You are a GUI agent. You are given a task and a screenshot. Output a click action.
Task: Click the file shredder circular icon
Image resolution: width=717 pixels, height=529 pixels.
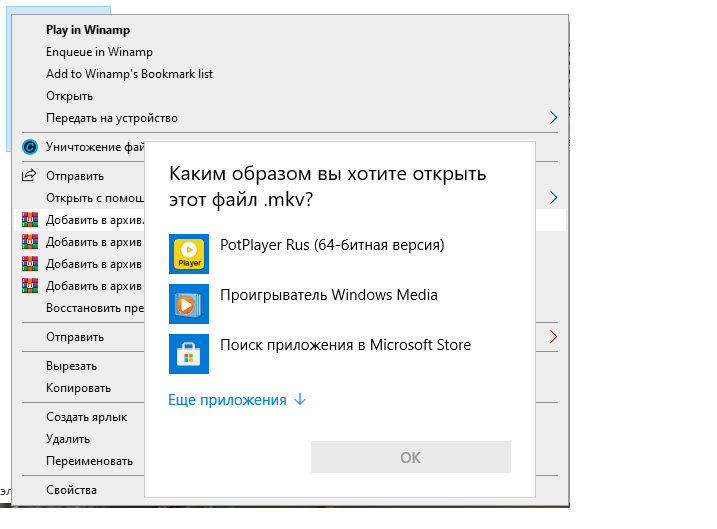[x=30, y=147]
